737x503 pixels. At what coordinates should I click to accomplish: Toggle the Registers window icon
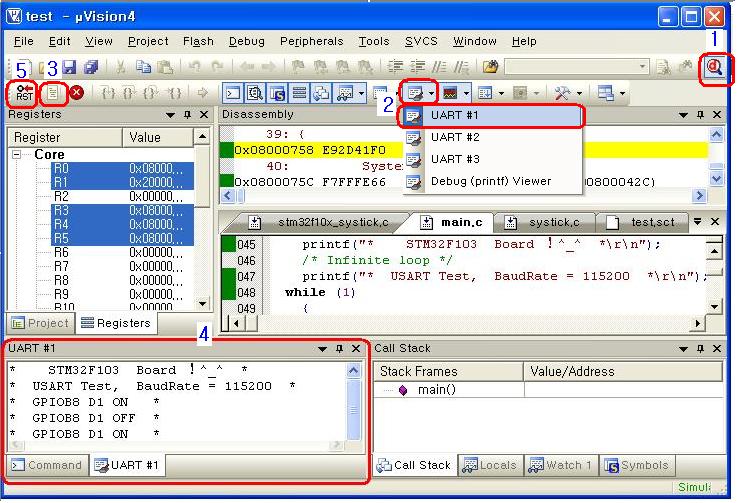click(x=299, y=93)
